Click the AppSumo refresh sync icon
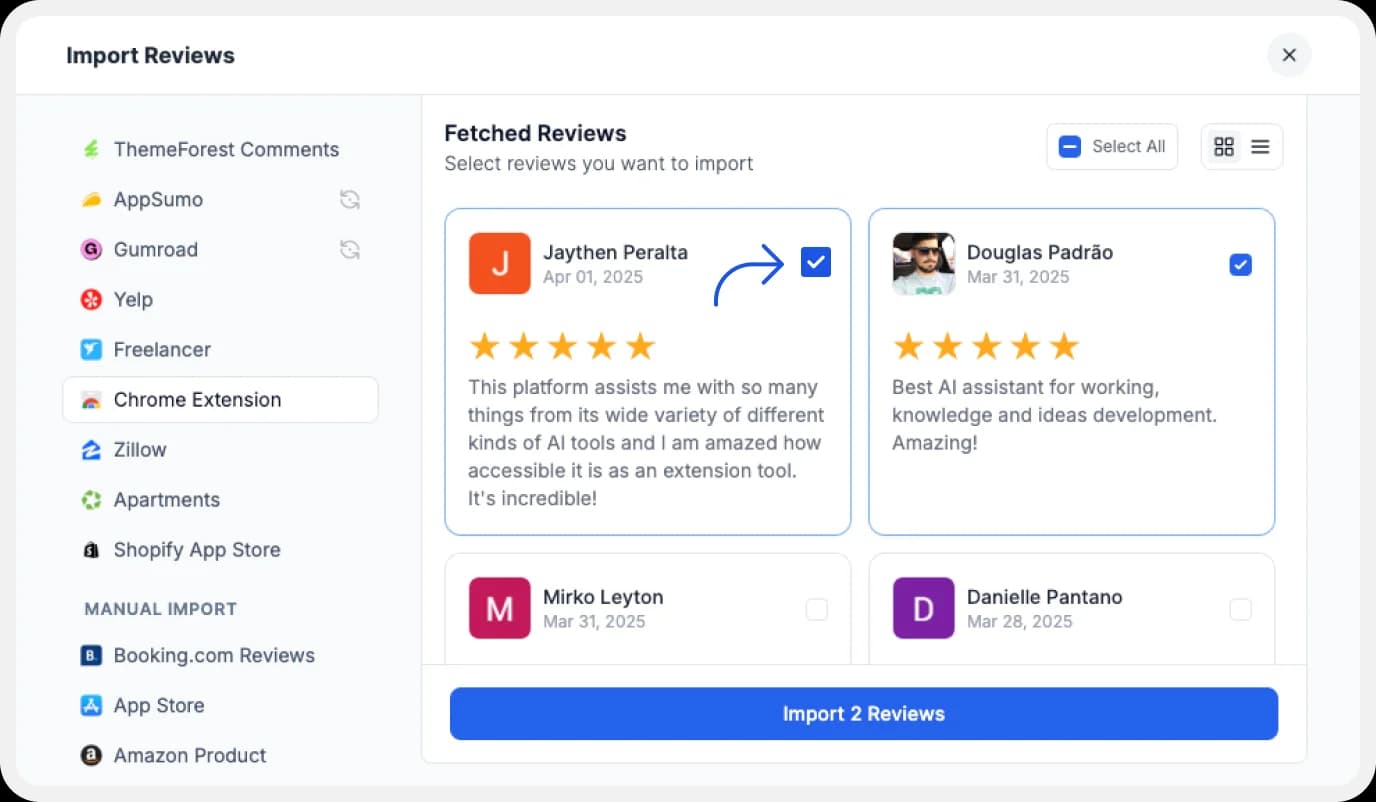Image resolution: width=1376 pixels, height=802 pixels. click(349, 199)
